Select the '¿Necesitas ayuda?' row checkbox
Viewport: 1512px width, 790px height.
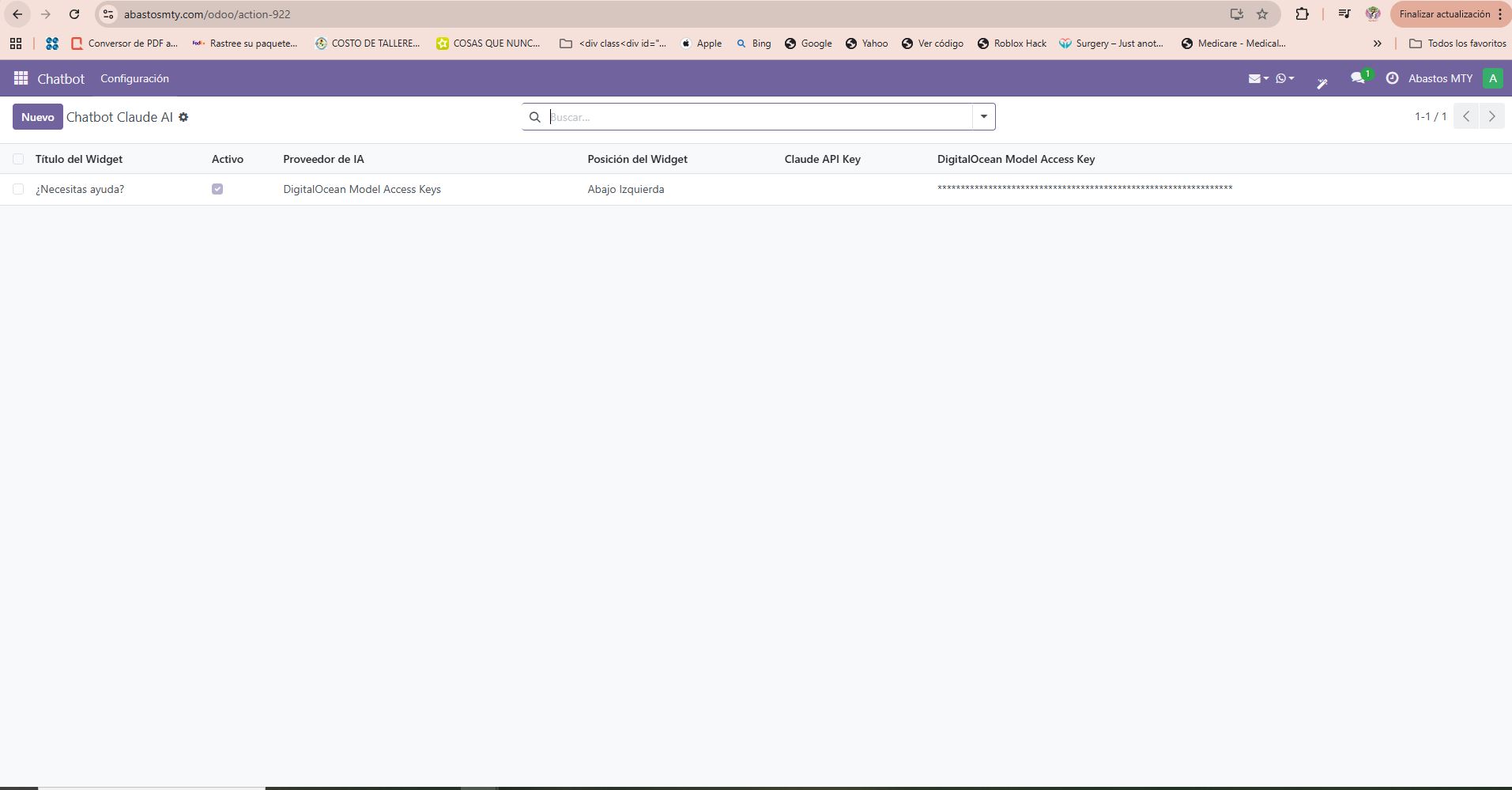pos(18,189)
